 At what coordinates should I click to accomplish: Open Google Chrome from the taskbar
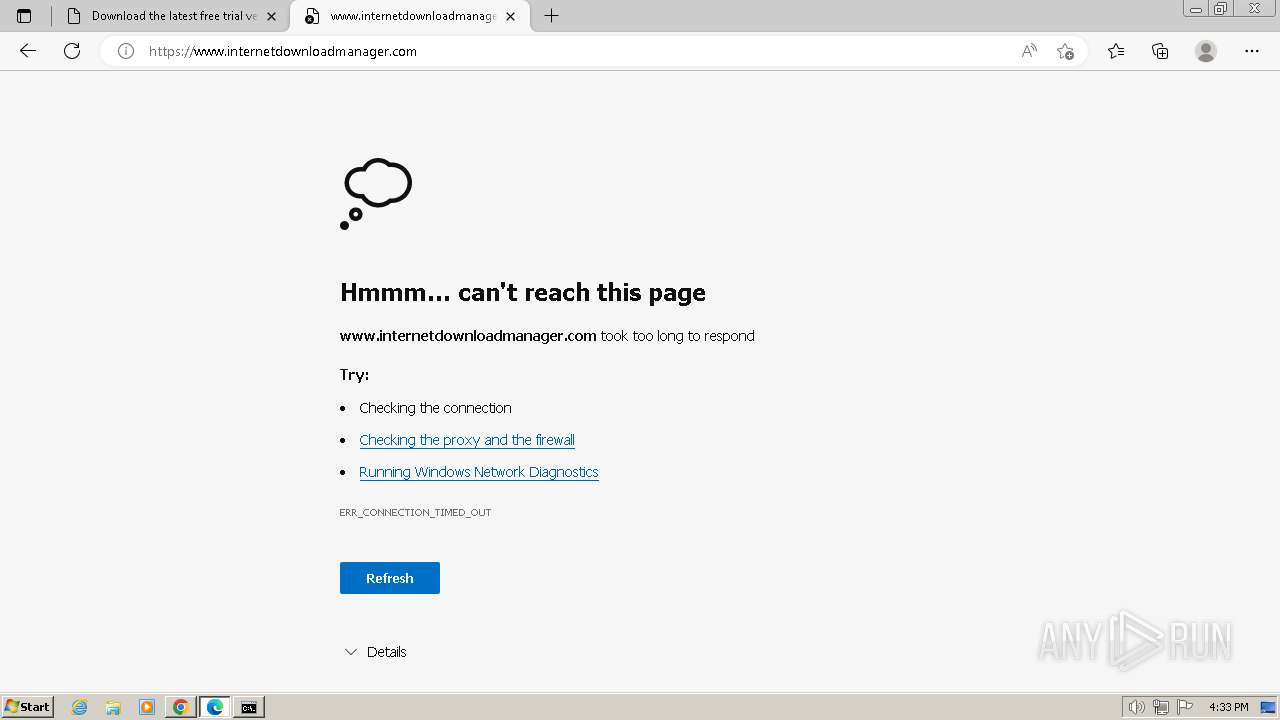coord(181,707)
